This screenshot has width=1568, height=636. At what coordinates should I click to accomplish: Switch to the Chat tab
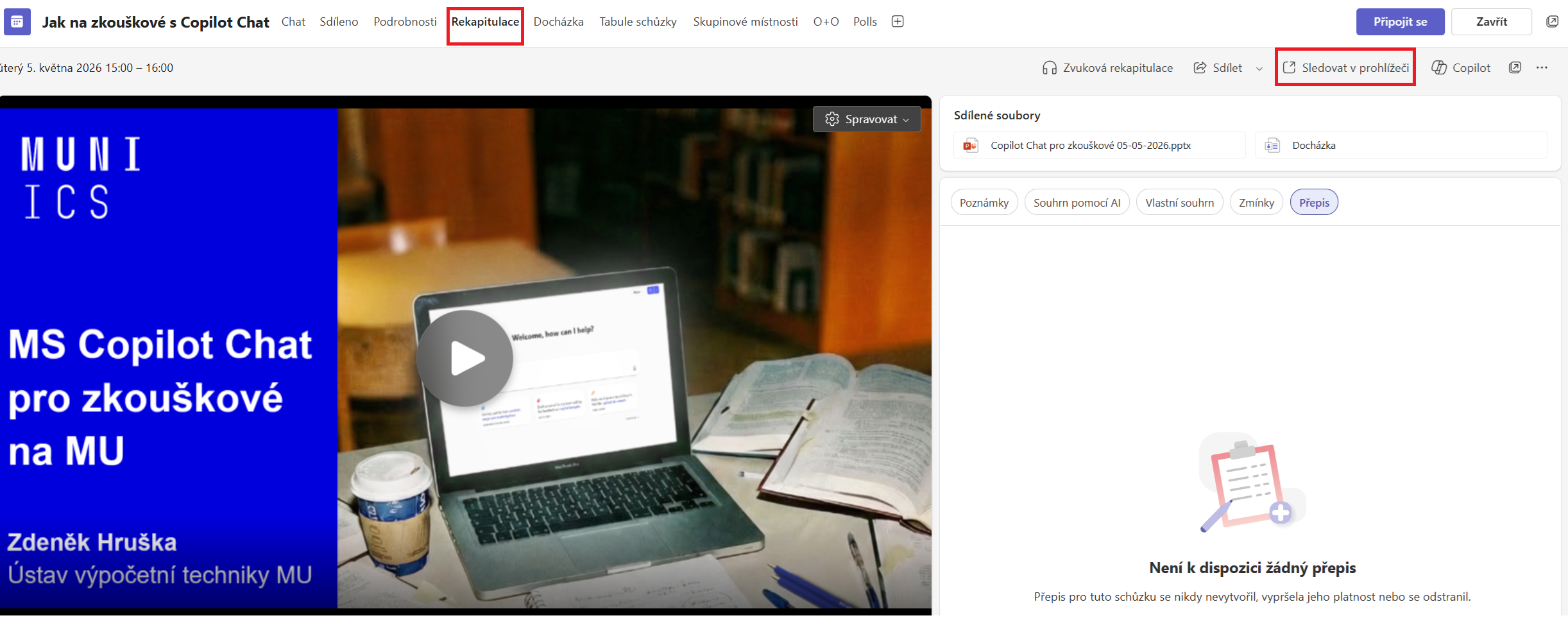click(293, 22)
